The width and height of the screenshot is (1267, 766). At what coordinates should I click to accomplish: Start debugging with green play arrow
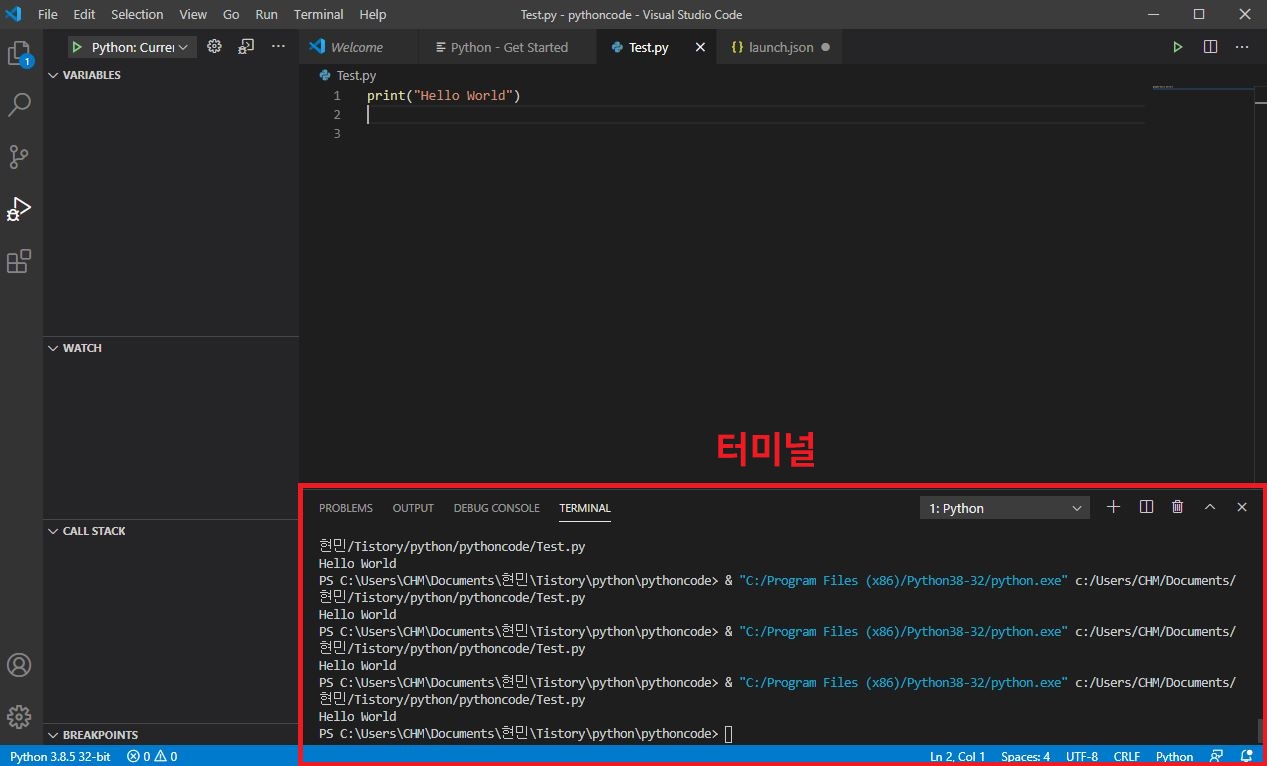tap(77, 47)
